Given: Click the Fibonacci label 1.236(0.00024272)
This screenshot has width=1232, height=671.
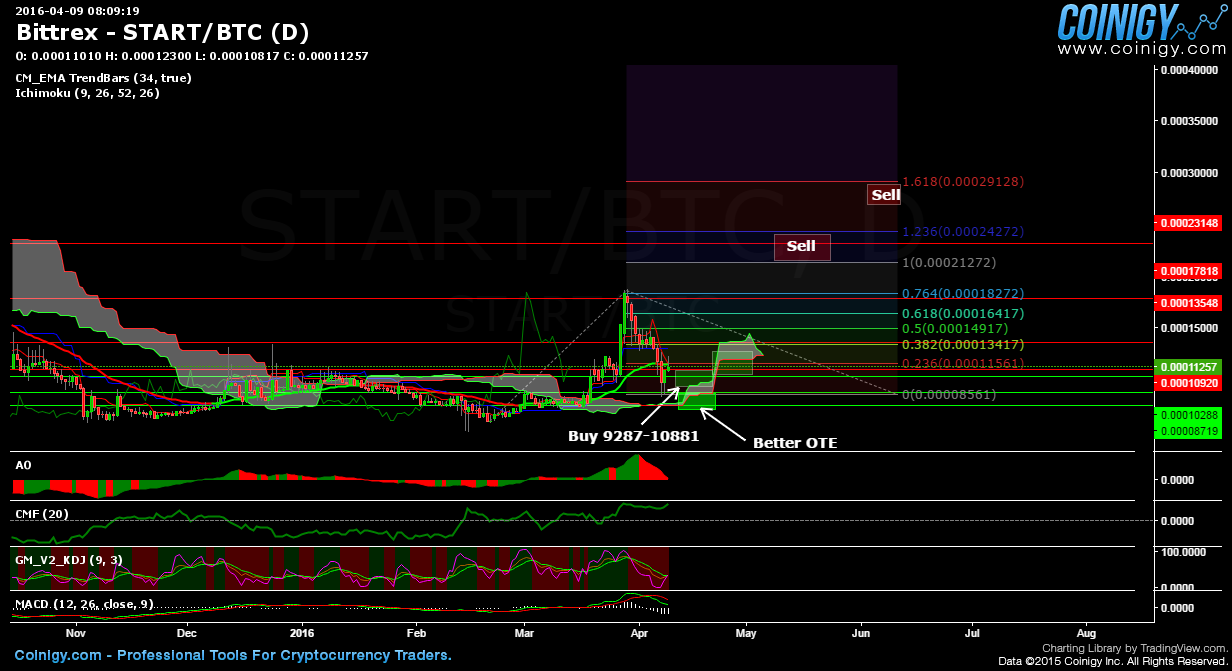Looking at the screenshot, I should click(963, 231).
